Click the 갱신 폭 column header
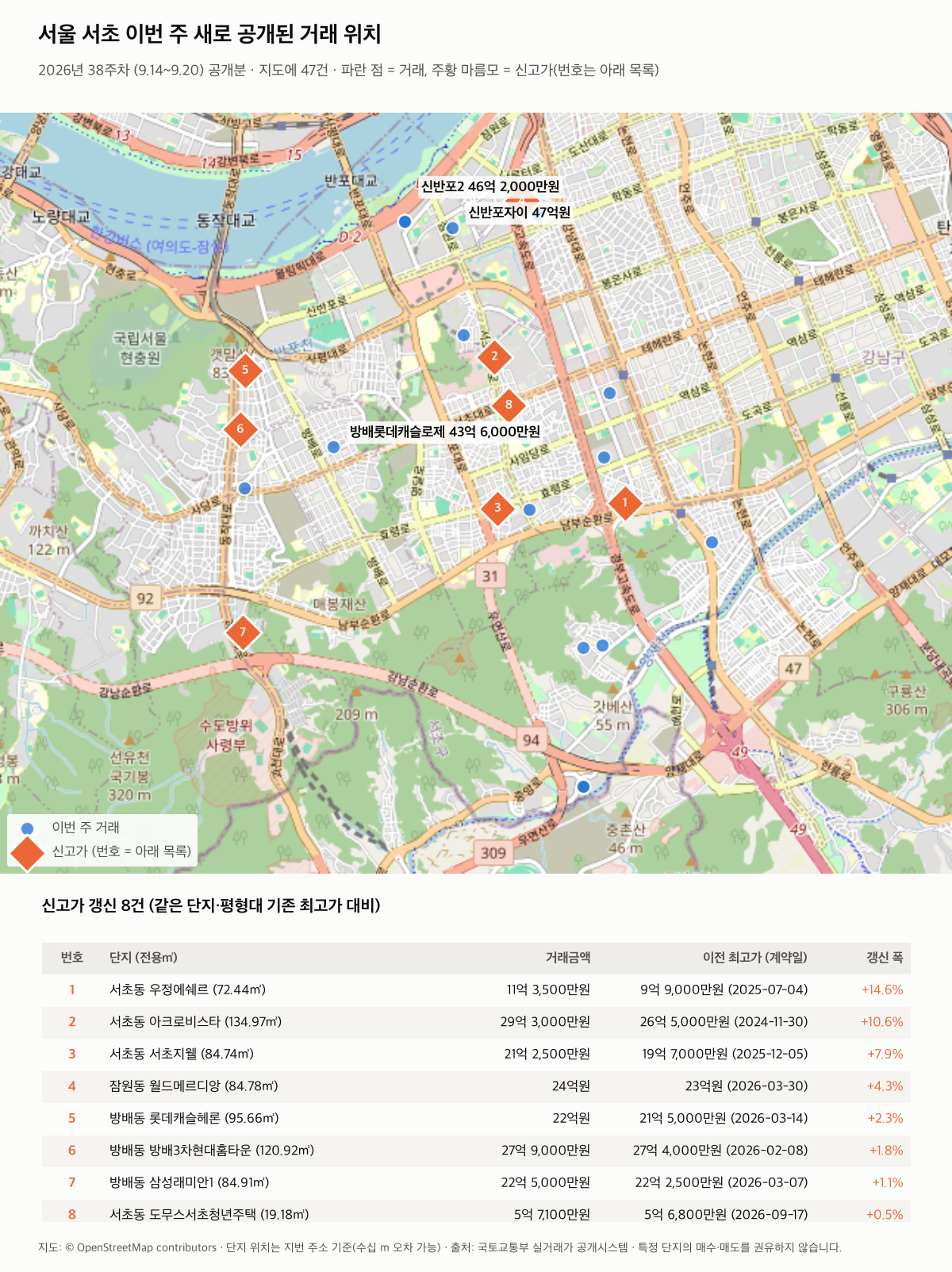Image resolution: width=952 pixels, height=1272 pixels. click(x=885, y=958)
